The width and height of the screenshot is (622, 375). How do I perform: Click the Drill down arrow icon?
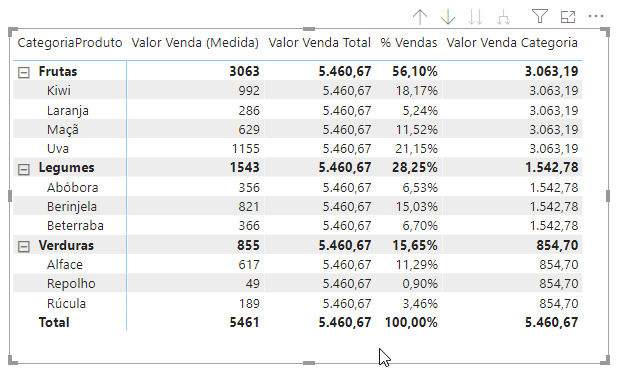448,17
